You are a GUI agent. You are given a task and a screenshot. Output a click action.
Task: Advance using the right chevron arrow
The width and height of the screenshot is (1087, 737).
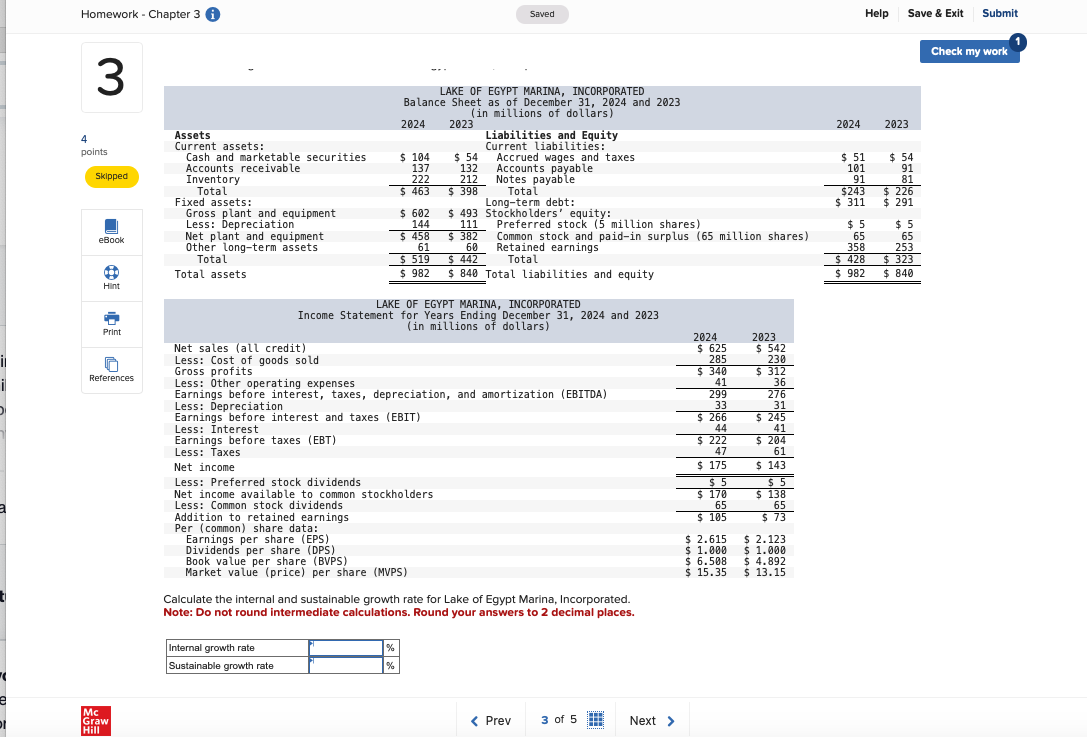pyautogui.click(x=670, y=720)
